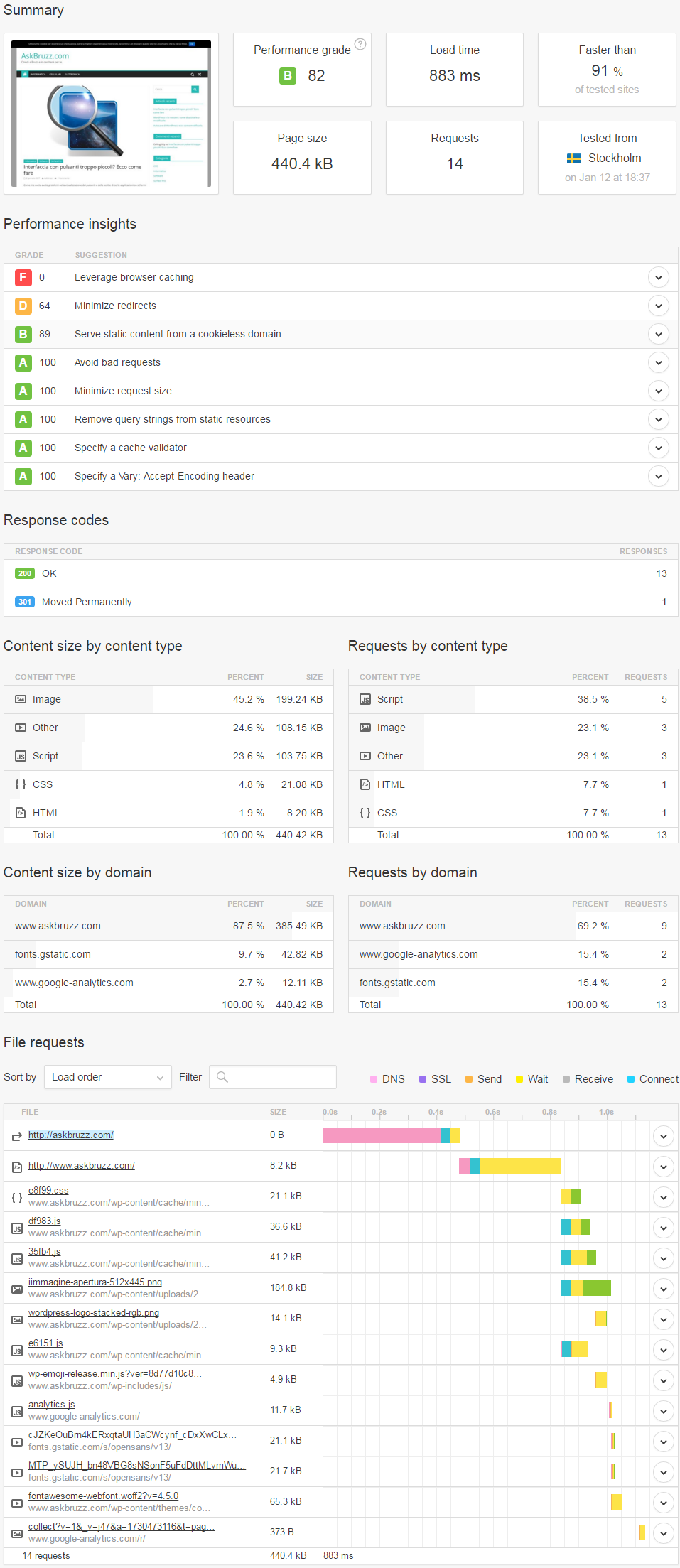
Task: Click the Other type icon in requests by content type
Action: tap(365, 756)
